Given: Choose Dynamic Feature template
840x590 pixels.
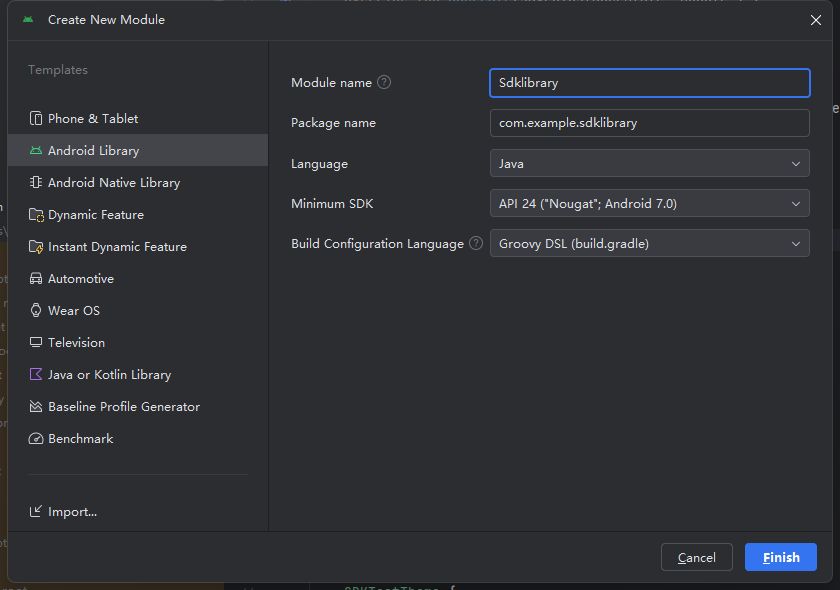Looking at the screenshot, I should tap(138, 215).
